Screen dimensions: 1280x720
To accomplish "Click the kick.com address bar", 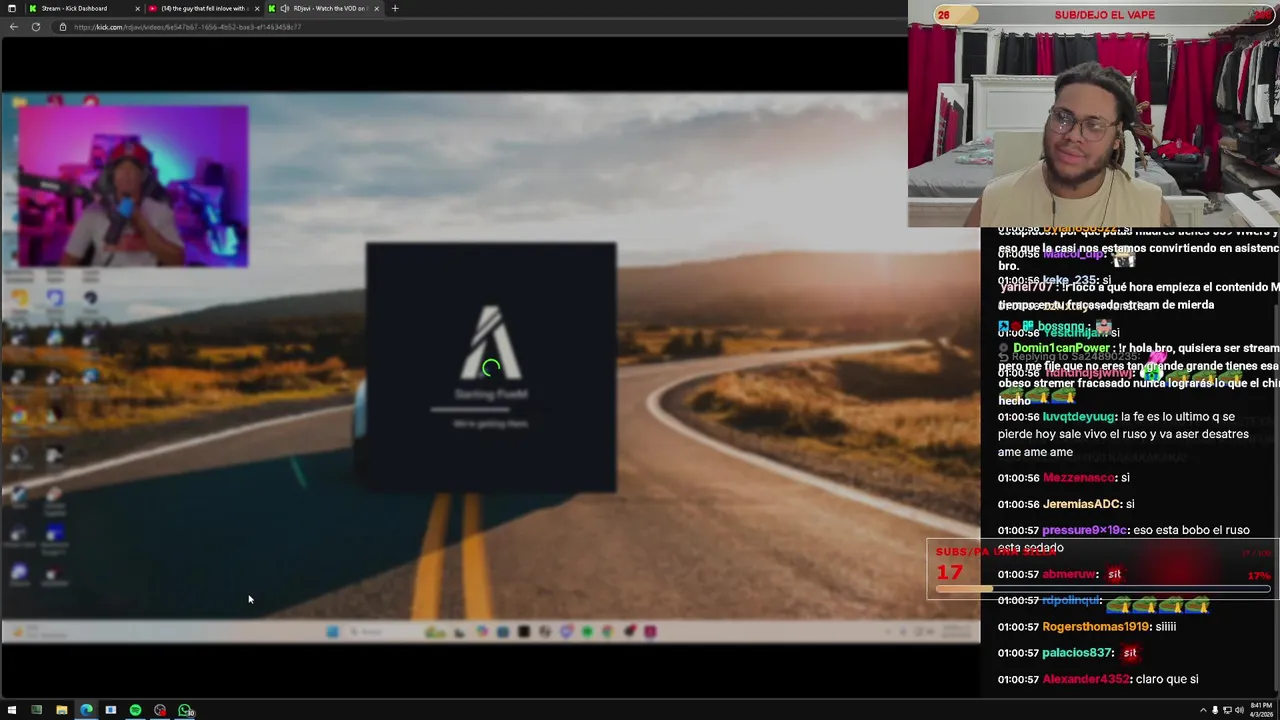I will (480, 27).
